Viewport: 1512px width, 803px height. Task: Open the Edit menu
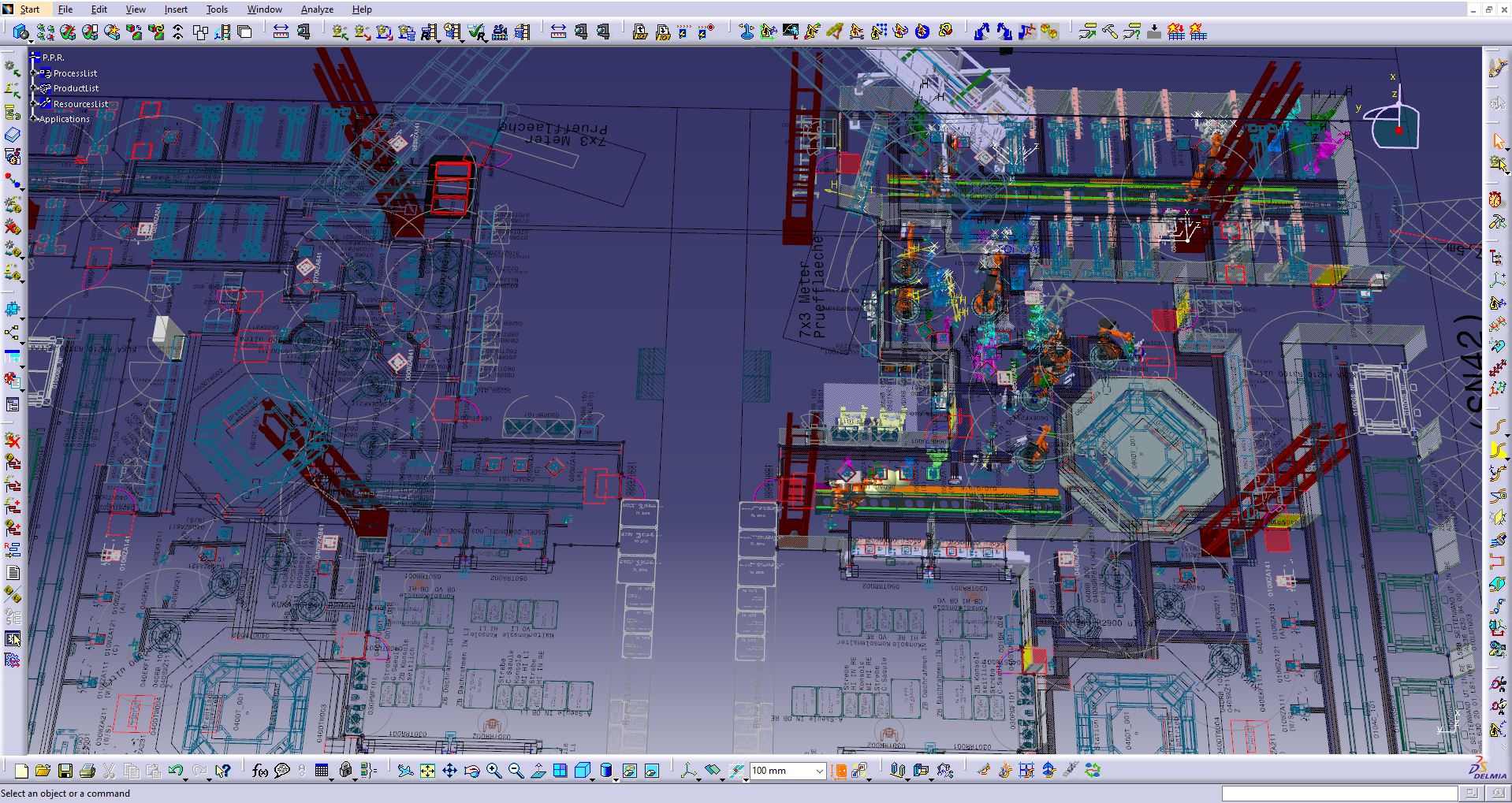click(99, 9)
